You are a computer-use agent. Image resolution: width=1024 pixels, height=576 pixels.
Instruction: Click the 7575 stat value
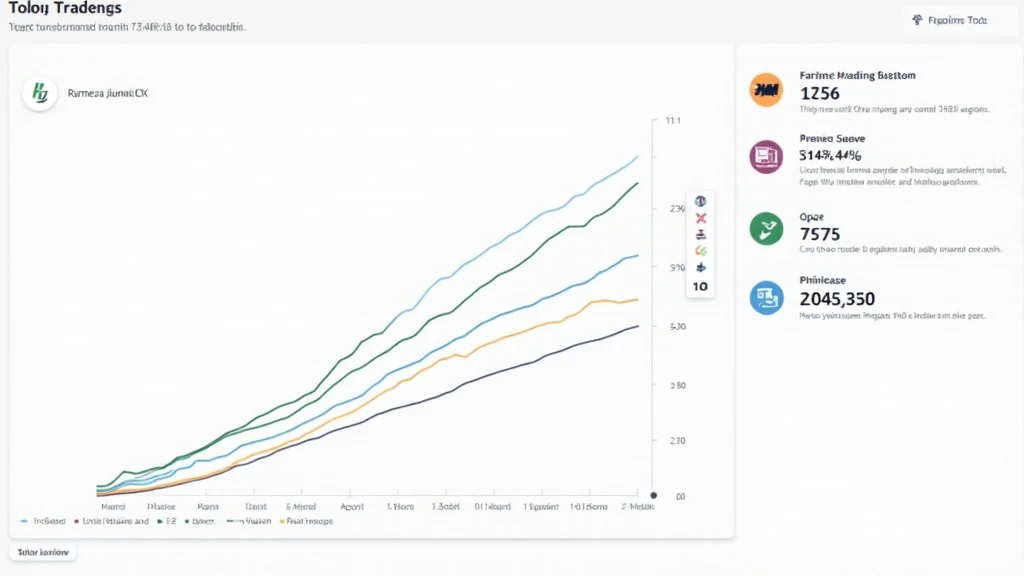click(x=820, y=234)
